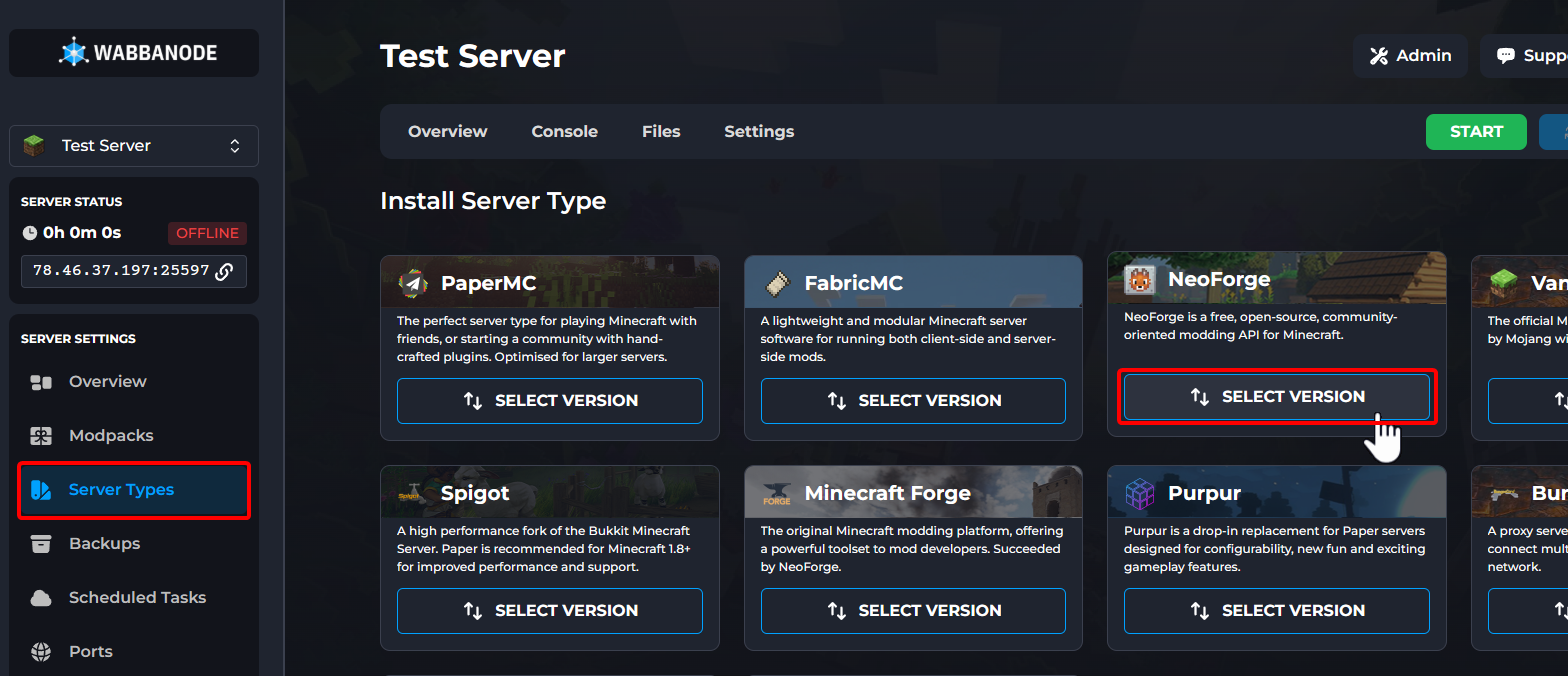Click the FabricMC logo icon

coord(777,284)
